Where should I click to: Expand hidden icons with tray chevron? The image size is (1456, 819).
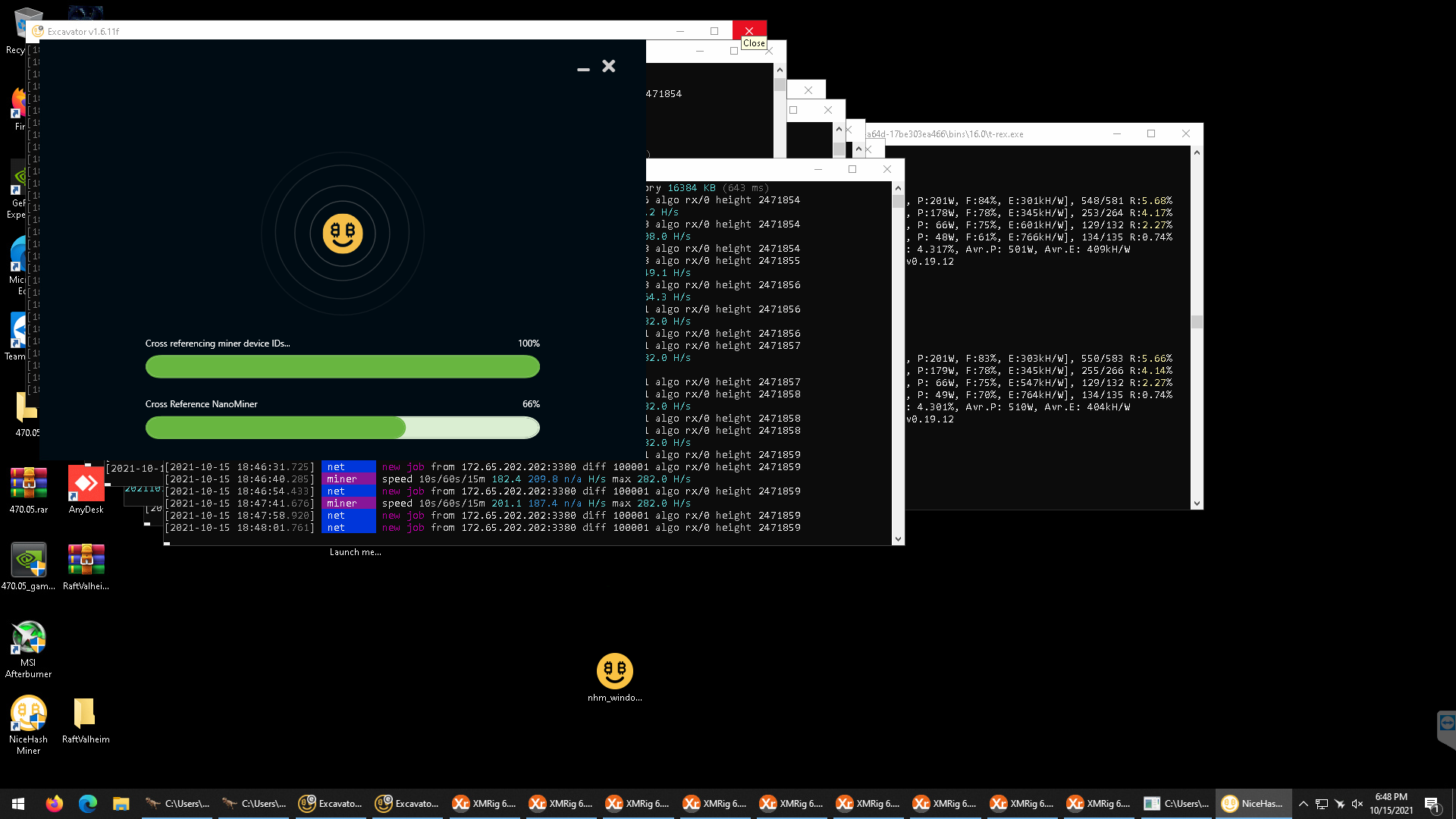click(1304, 803)
